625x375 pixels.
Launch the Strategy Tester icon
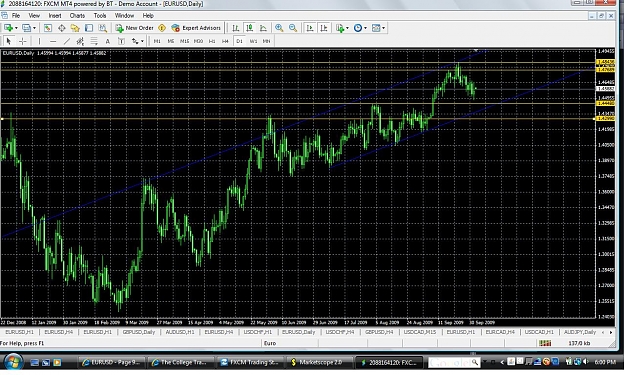coord(103,28)
